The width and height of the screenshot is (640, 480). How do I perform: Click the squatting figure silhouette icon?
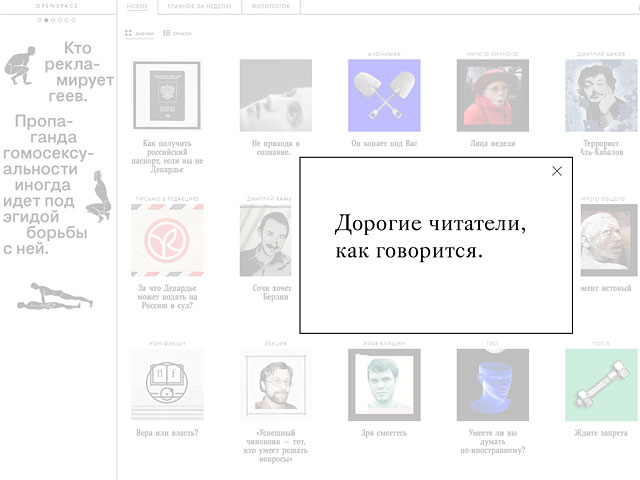pyautogui.click(x=20, y=67)
